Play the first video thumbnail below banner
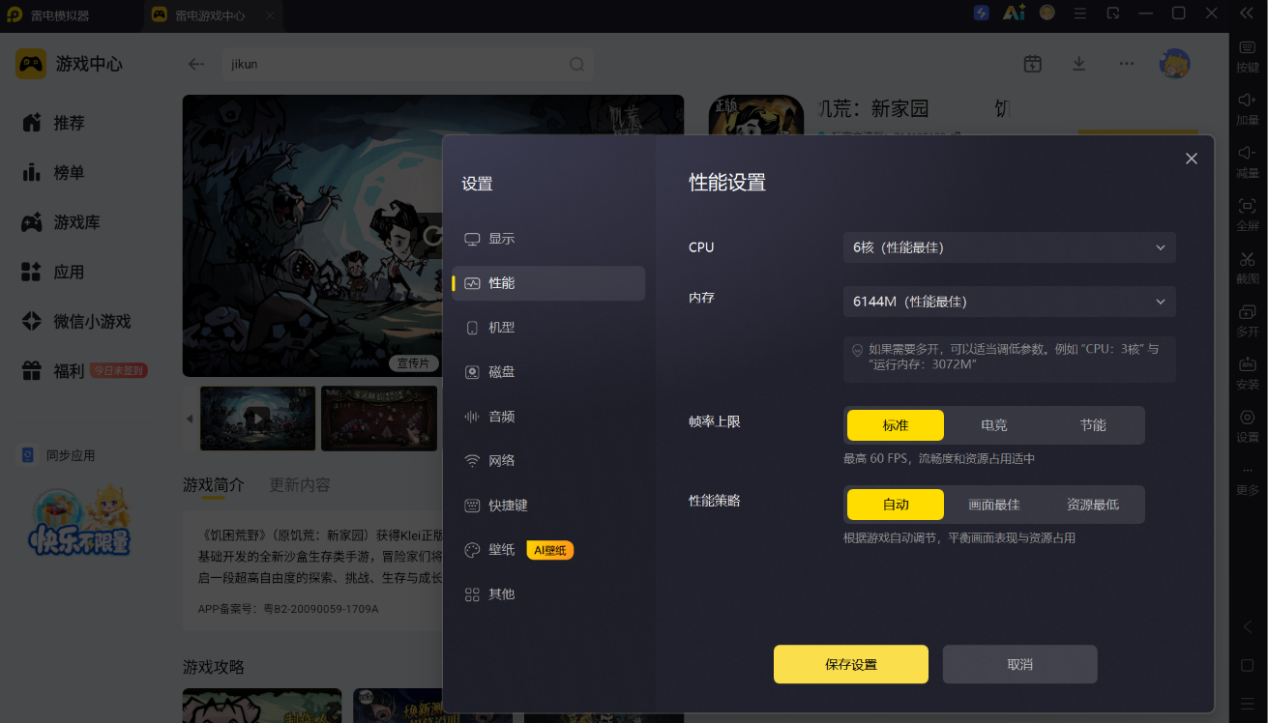The image size is (1268, 723). [x=257, y=418]
